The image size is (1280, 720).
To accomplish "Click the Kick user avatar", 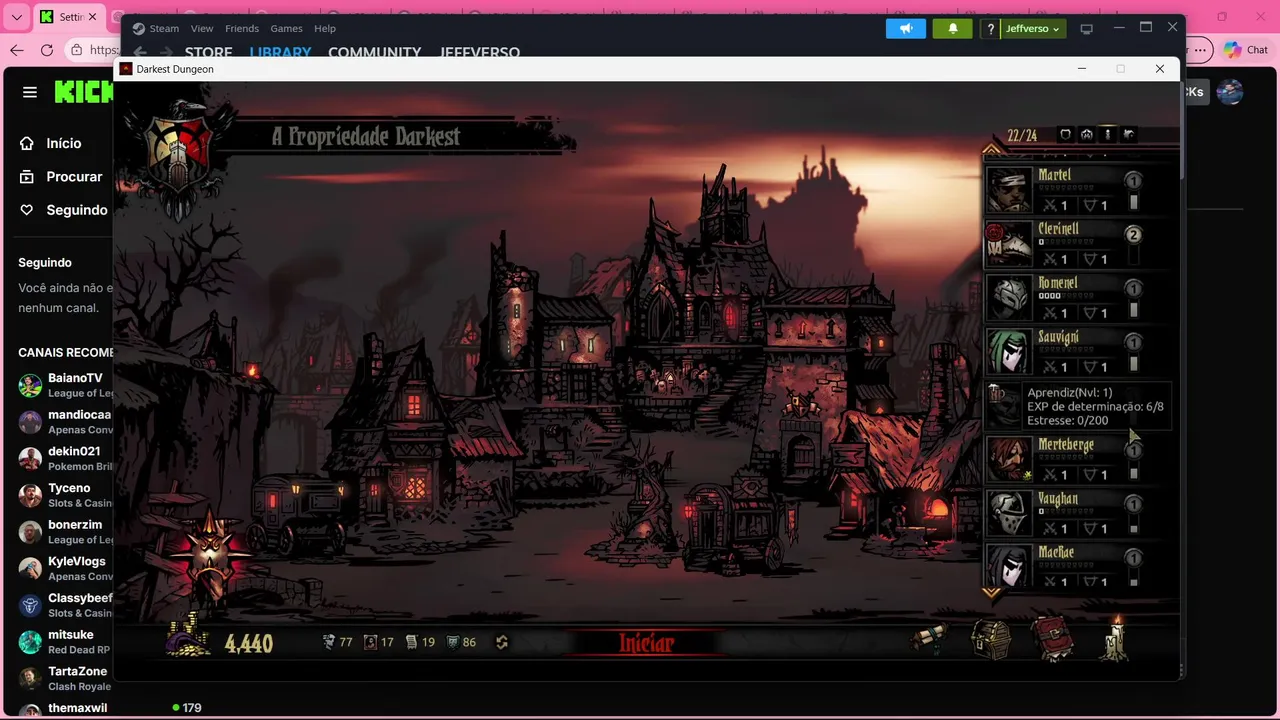I will pos(1229,92).
